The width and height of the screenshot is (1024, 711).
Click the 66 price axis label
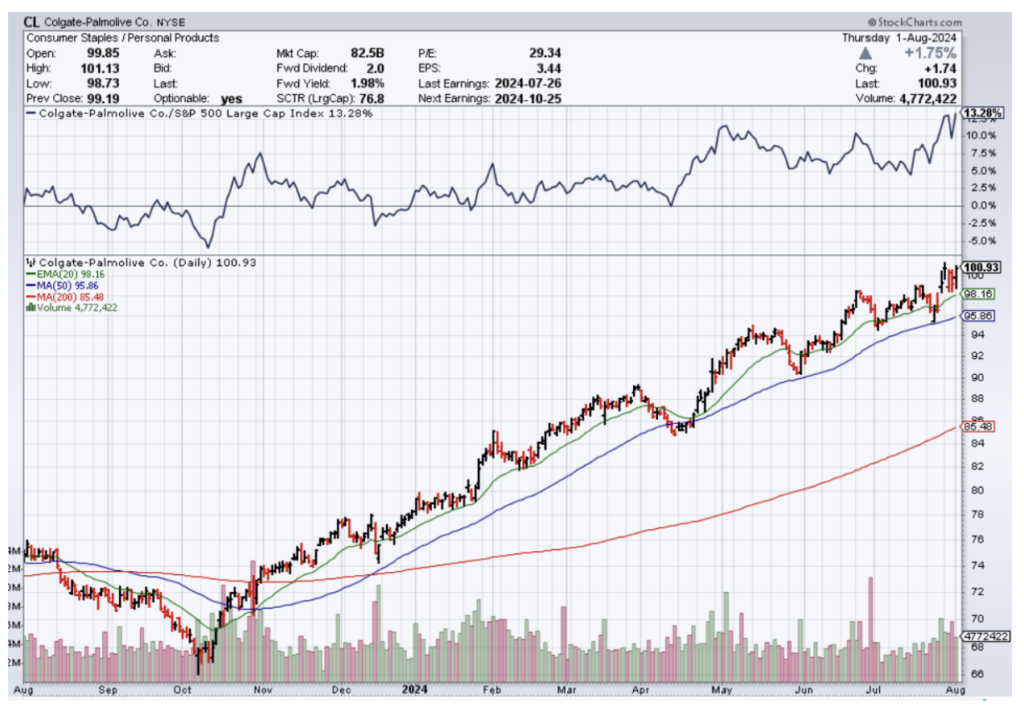click(x=978, y=674)
